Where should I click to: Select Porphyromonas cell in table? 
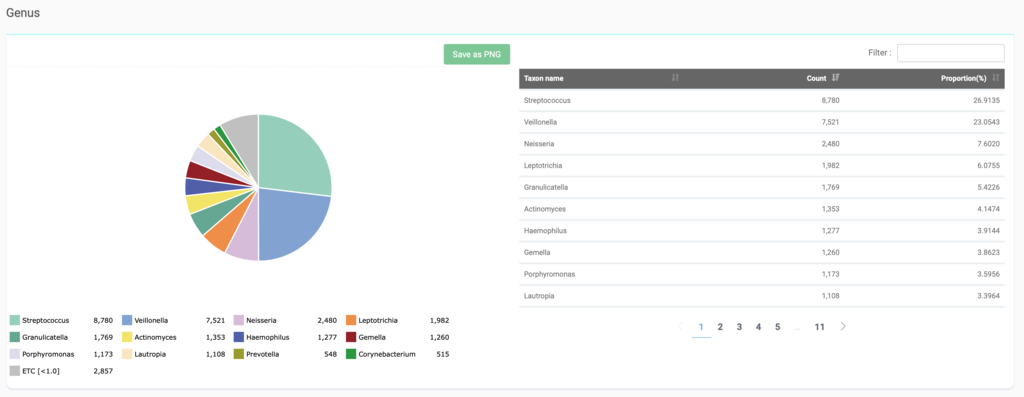click(549, 274)
